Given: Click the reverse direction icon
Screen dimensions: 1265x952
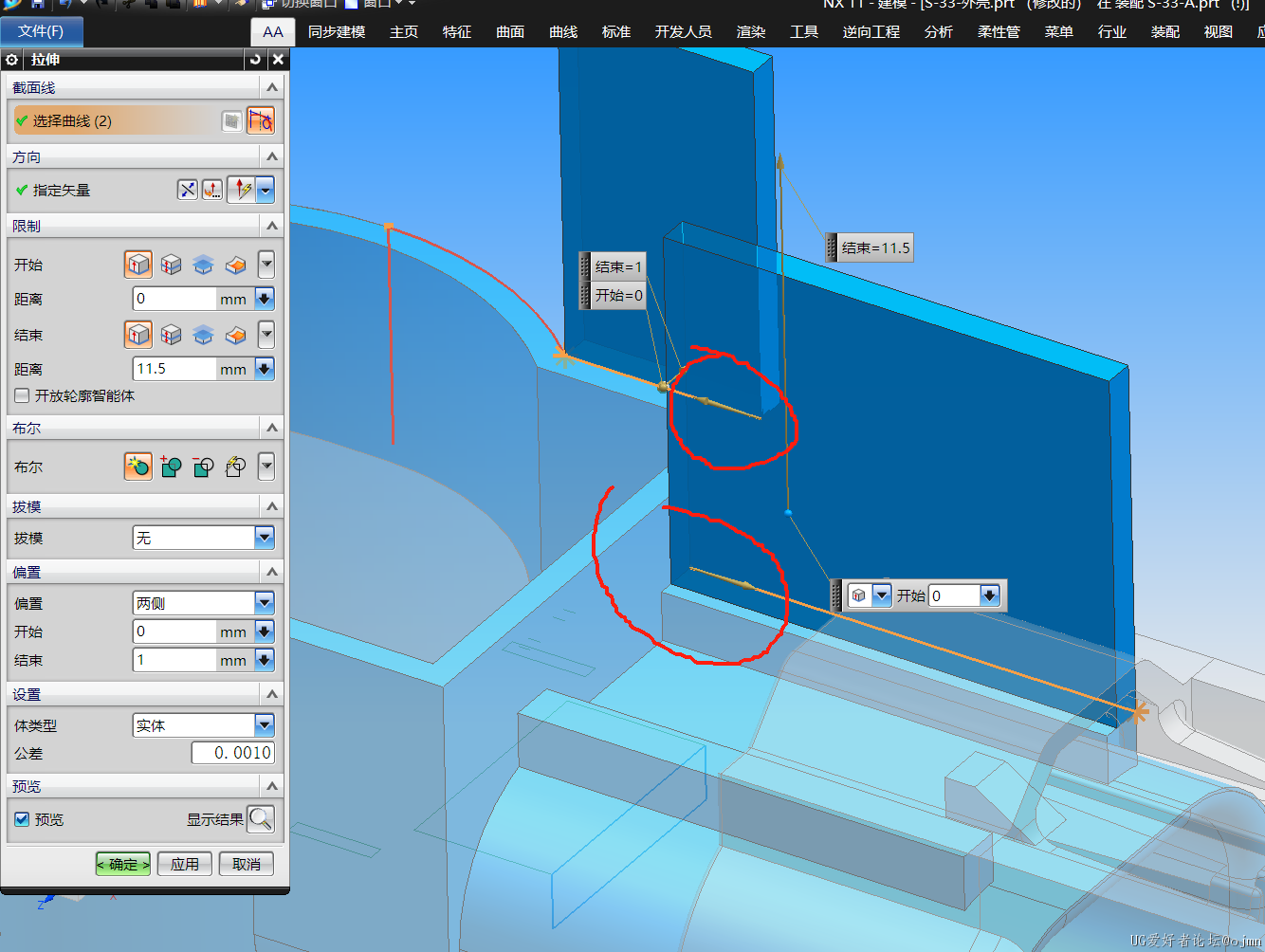Looking at the screenshot, I should (x=188, y=190).
